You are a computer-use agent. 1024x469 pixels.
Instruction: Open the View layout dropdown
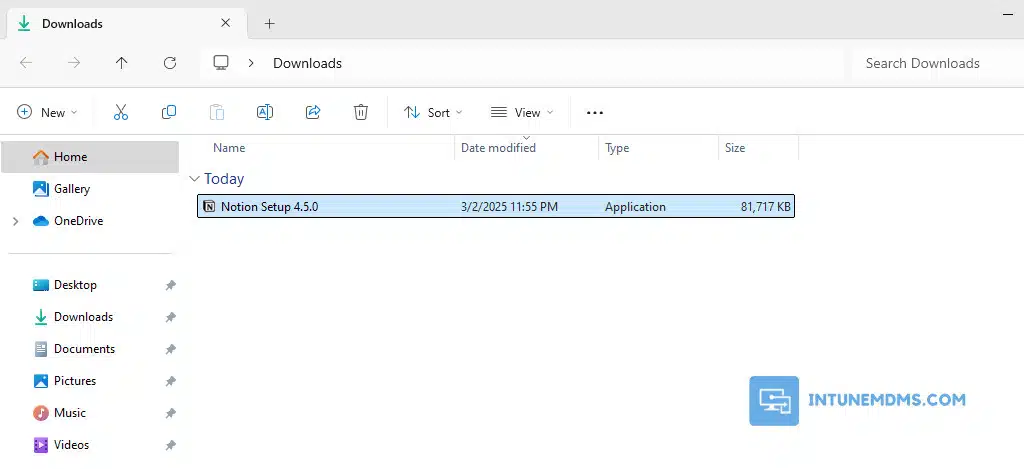[x=522, y=113]
